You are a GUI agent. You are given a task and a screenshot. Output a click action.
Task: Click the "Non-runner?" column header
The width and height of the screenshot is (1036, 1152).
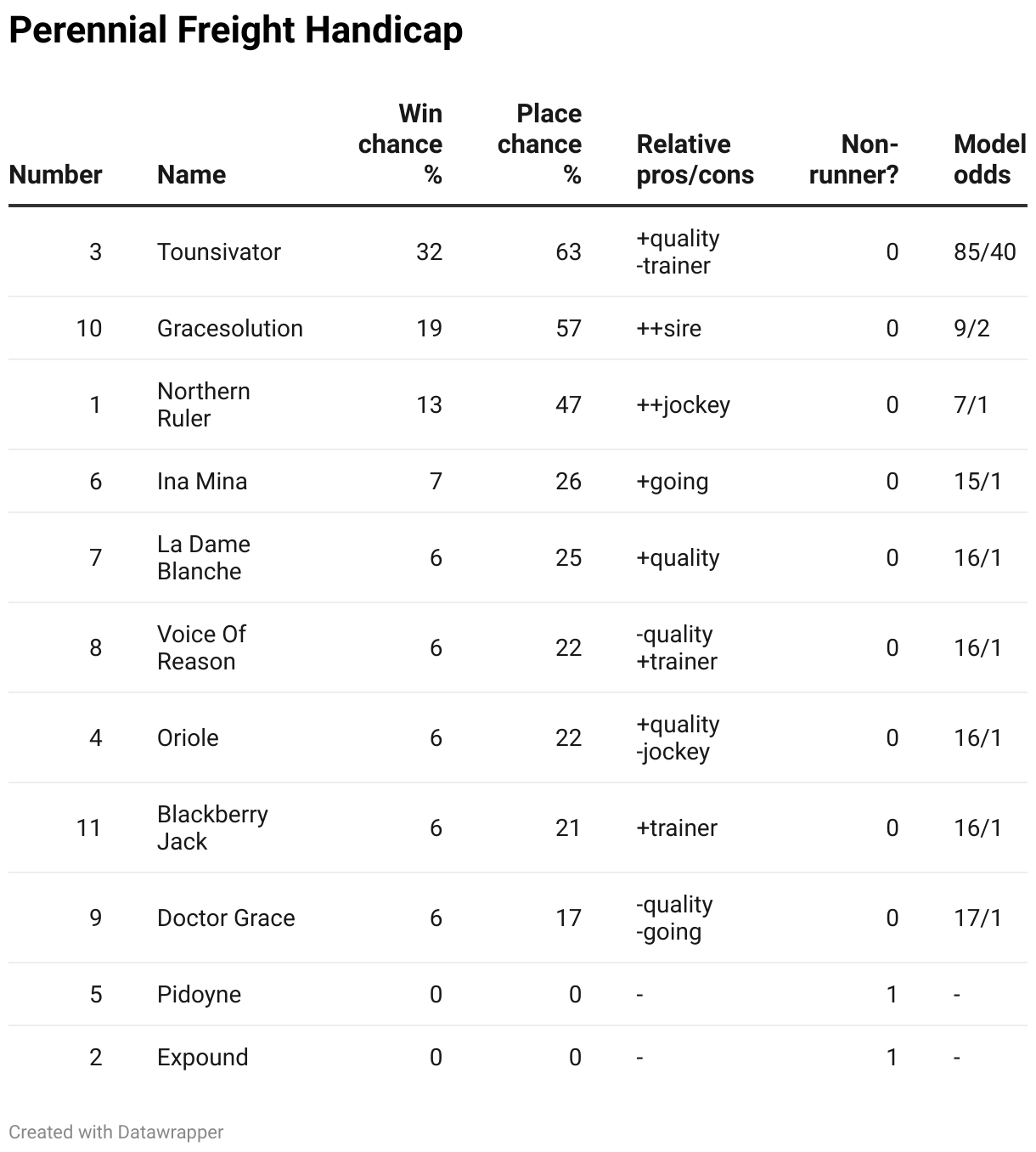[854, 159]
